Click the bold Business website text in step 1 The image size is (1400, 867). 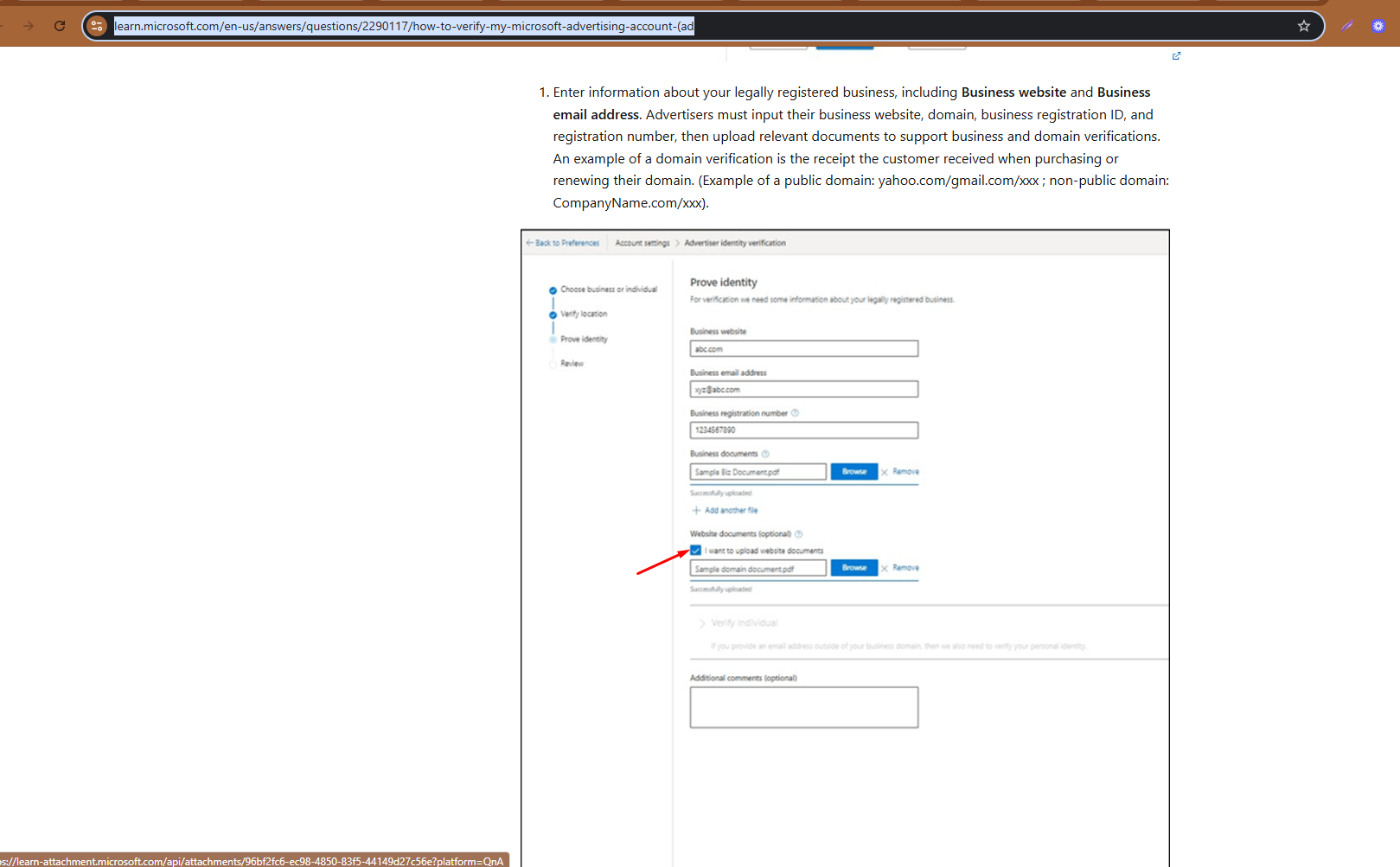[1013, 92]
